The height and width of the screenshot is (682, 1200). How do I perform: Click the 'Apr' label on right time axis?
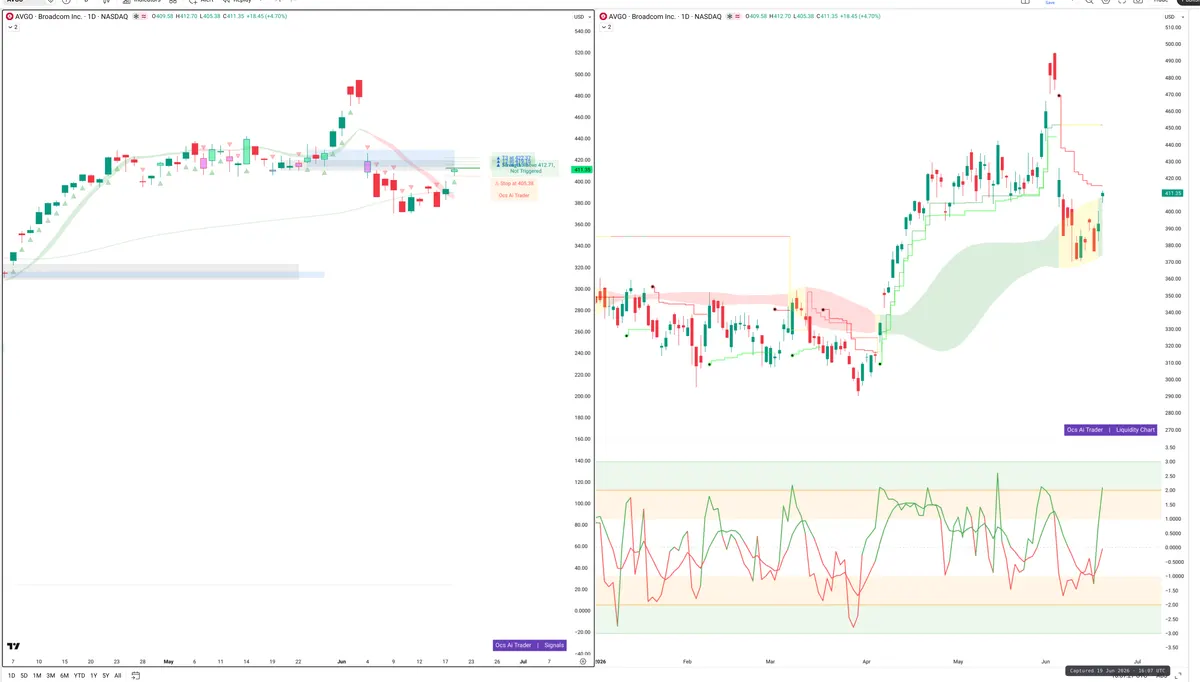pyautogui.click(x=866, y=661)
